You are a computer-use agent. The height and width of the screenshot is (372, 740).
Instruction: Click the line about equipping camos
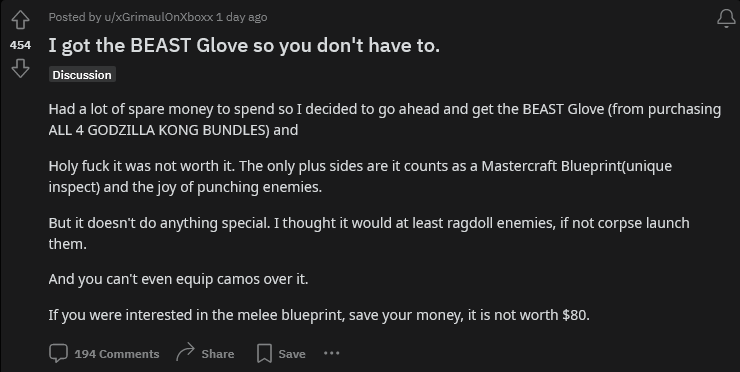[178, 279]
